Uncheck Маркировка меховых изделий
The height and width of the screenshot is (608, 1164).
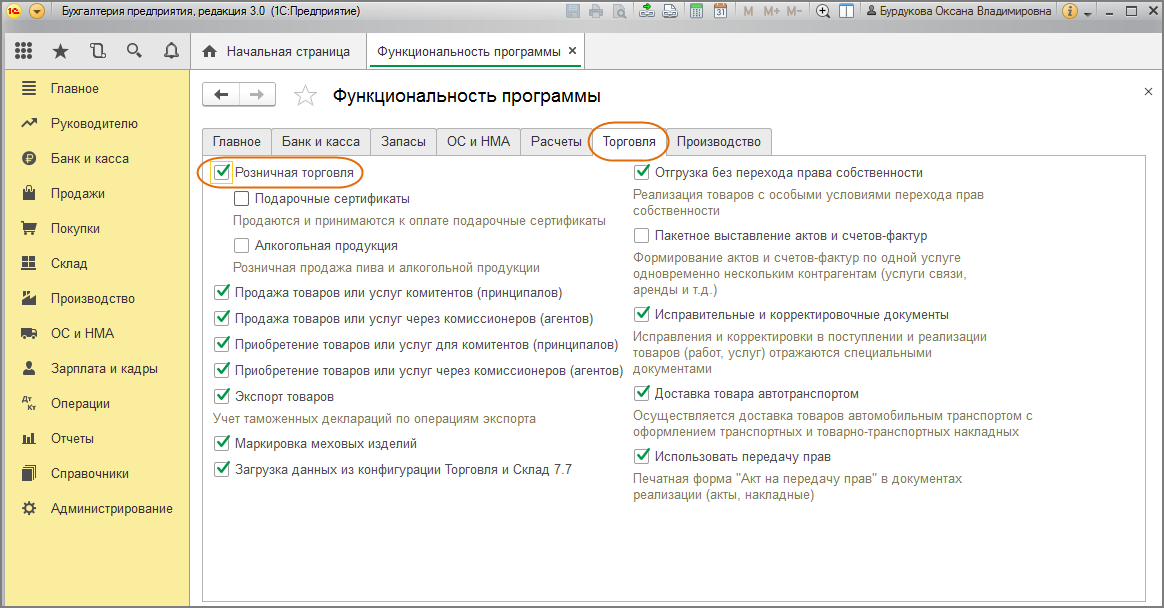click(222, 443)
